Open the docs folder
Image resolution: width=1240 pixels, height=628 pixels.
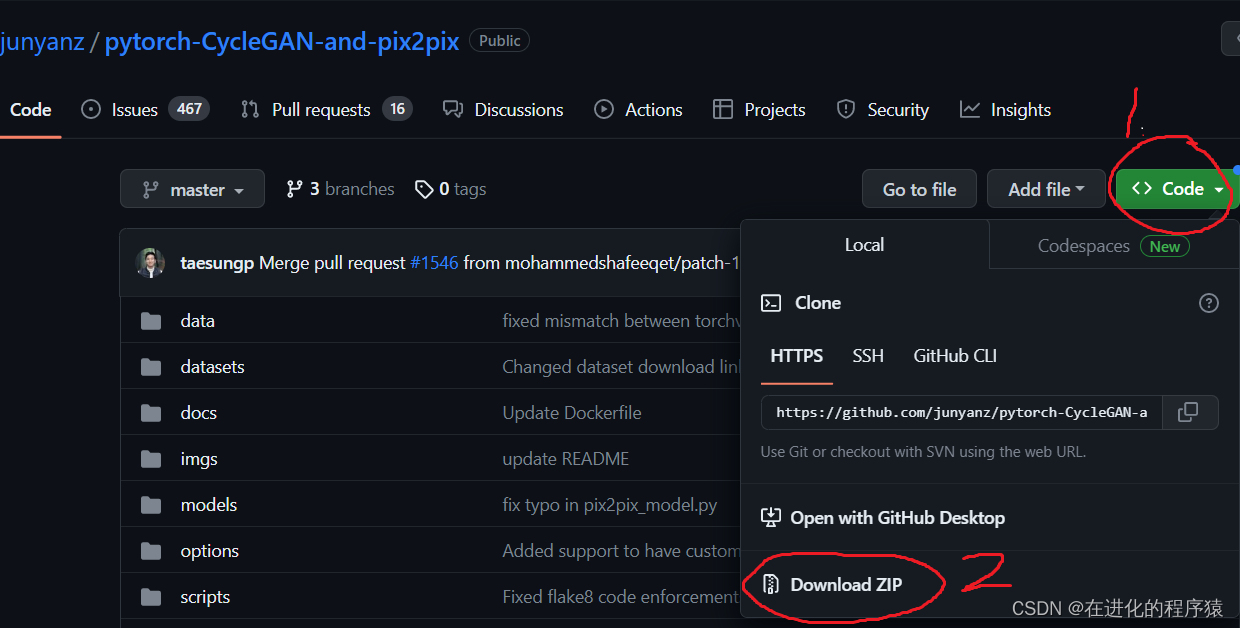point(199,413)
